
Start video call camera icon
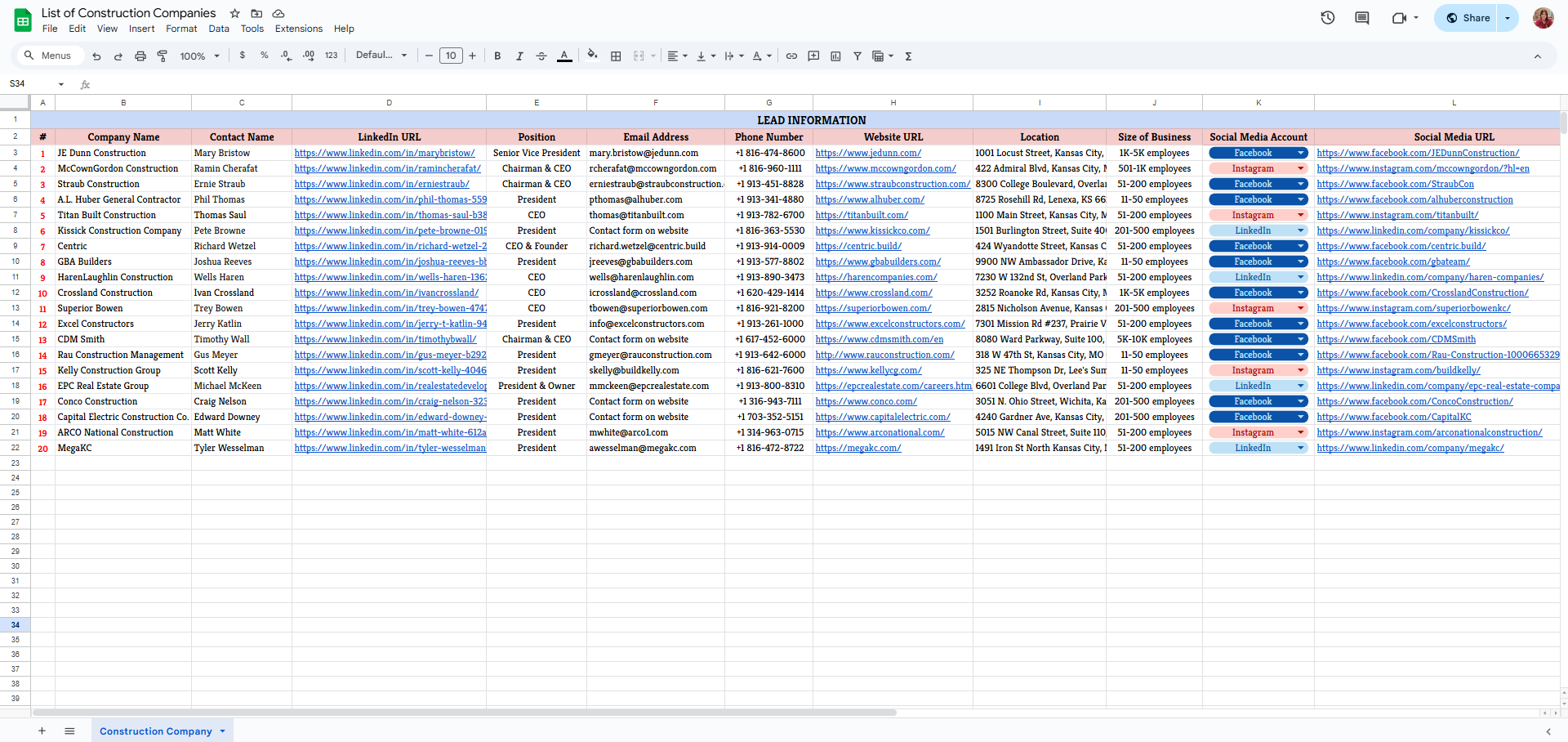point(1399,18)
